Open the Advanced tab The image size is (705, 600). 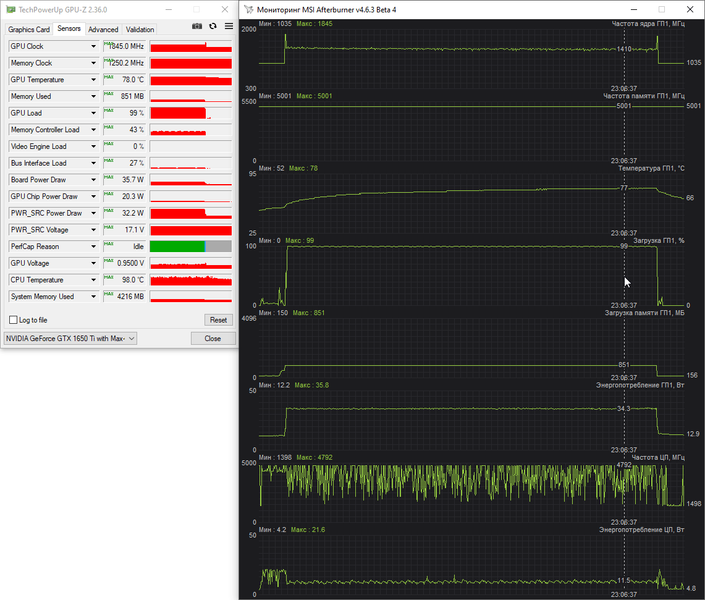(103, 30)
